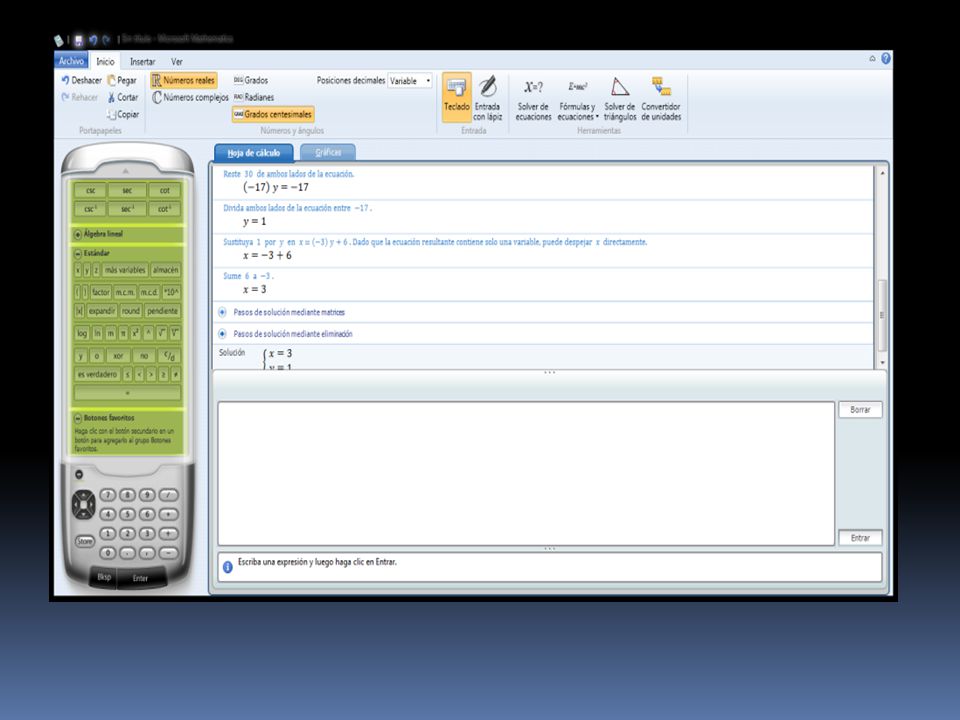960x720 pixels.
Task: Switch to the Inicio ribbon tab
Action: [105, 61]
